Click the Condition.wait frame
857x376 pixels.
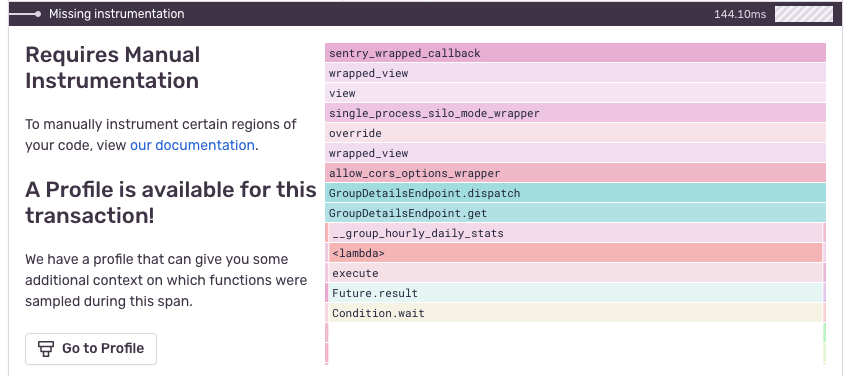(x=576, y=313)
